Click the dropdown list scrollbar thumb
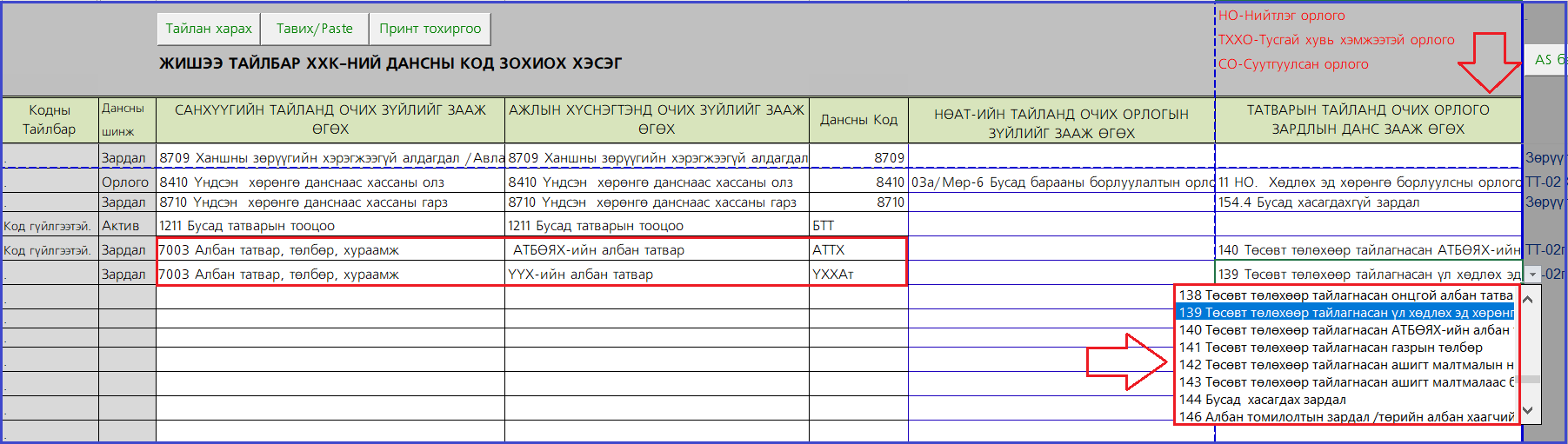 pyautogui.click(x=1530, y=380)
